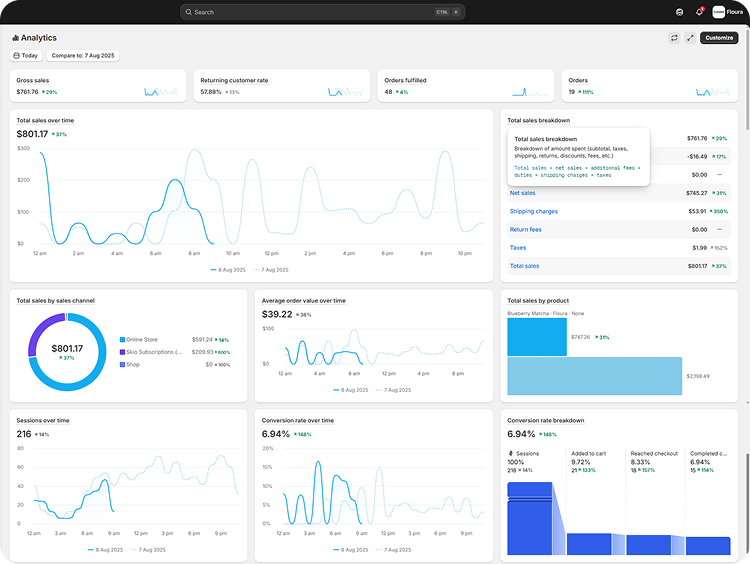Image resolution: width=750 pixels, height=564 pixels.
Task: Click the Analytics bar-chart icon
Action: tap(15, 38)
